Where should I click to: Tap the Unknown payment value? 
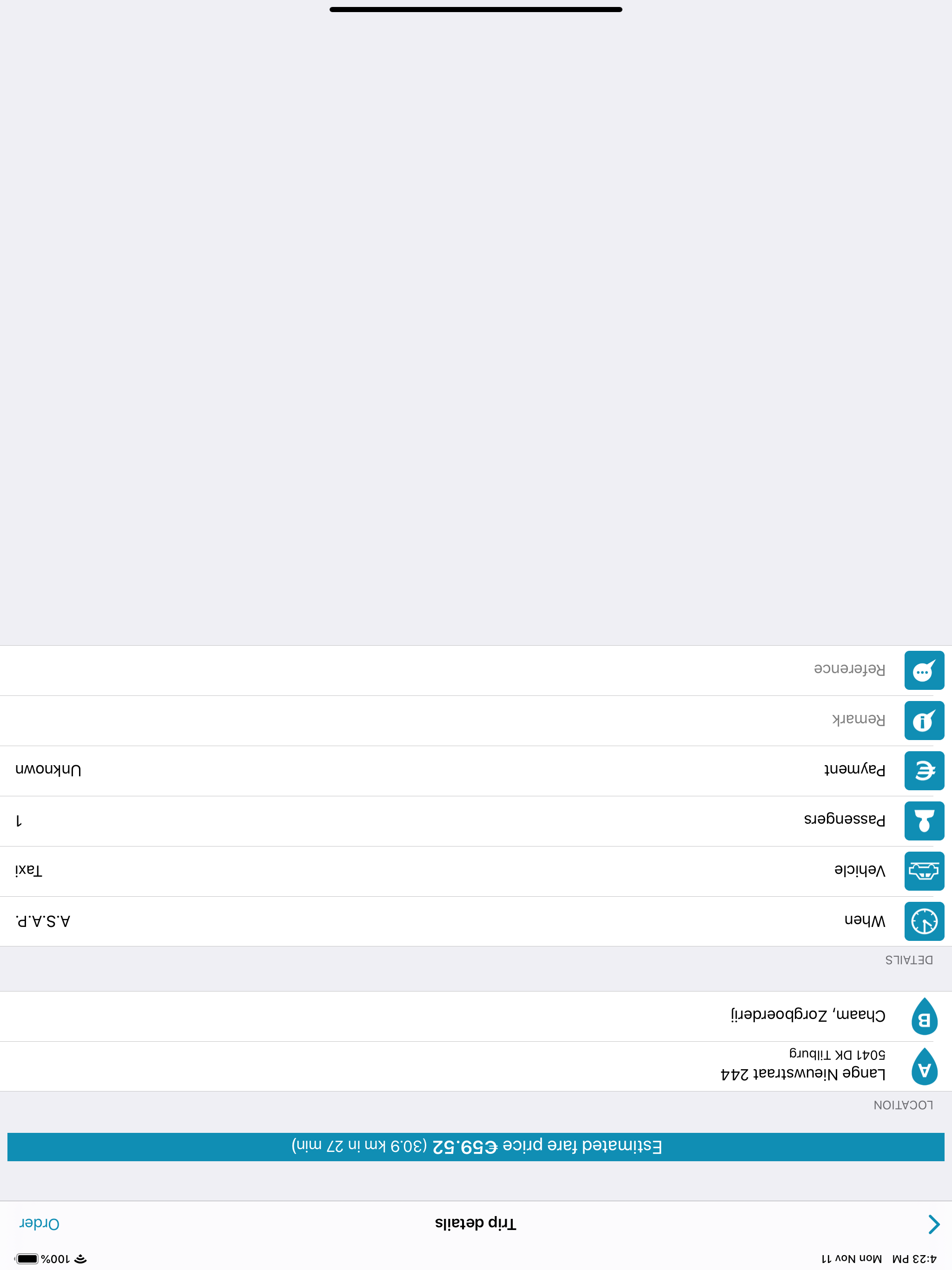48,770
